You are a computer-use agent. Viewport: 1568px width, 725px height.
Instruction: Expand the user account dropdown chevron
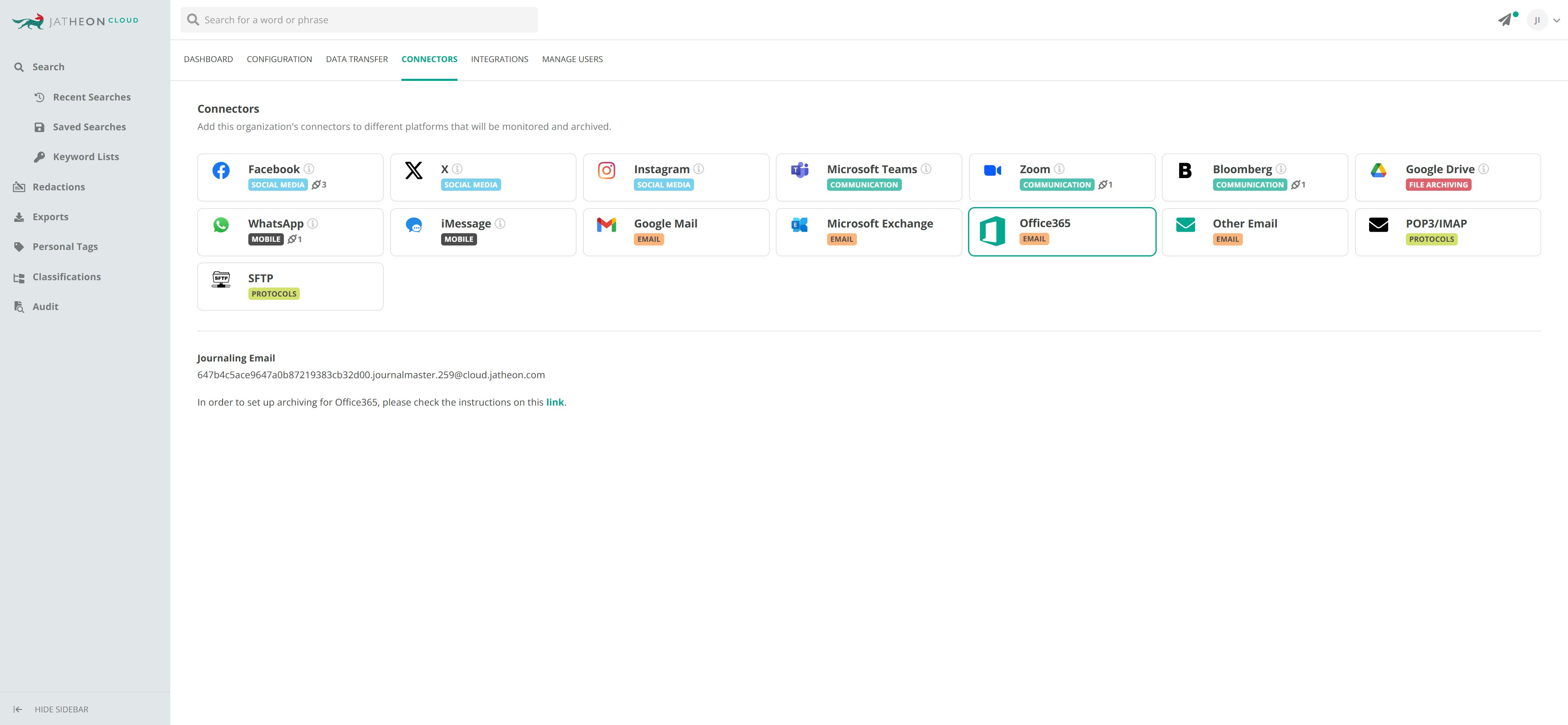(x=1557, y=20)
